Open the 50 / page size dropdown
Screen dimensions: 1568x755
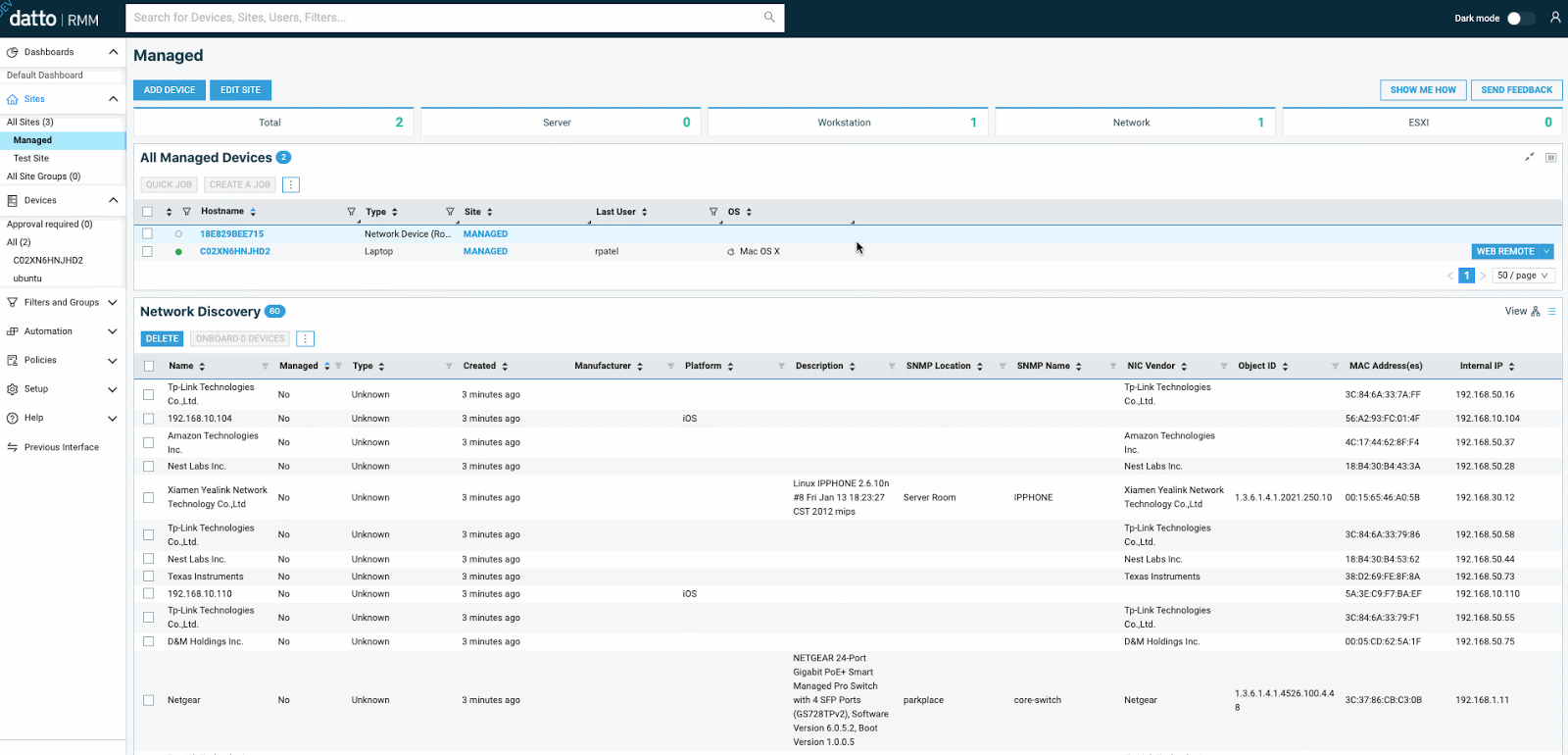(1523, 276)
